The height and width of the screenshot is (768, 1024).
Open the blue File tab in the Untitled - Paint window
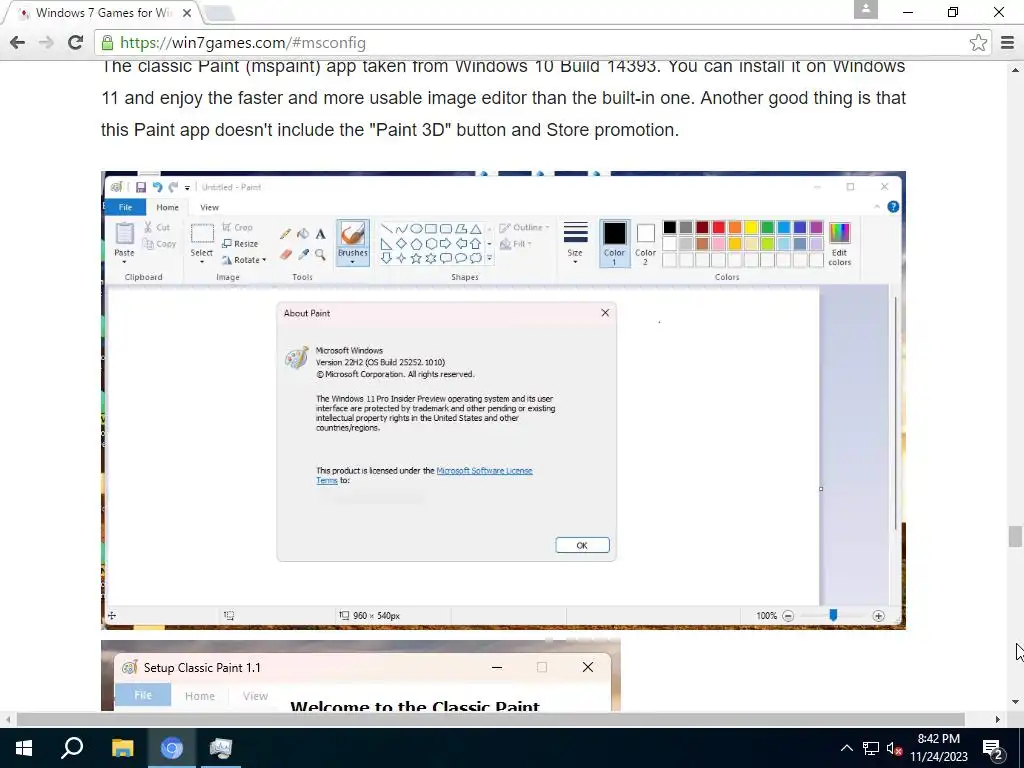[x=125, y=207]
